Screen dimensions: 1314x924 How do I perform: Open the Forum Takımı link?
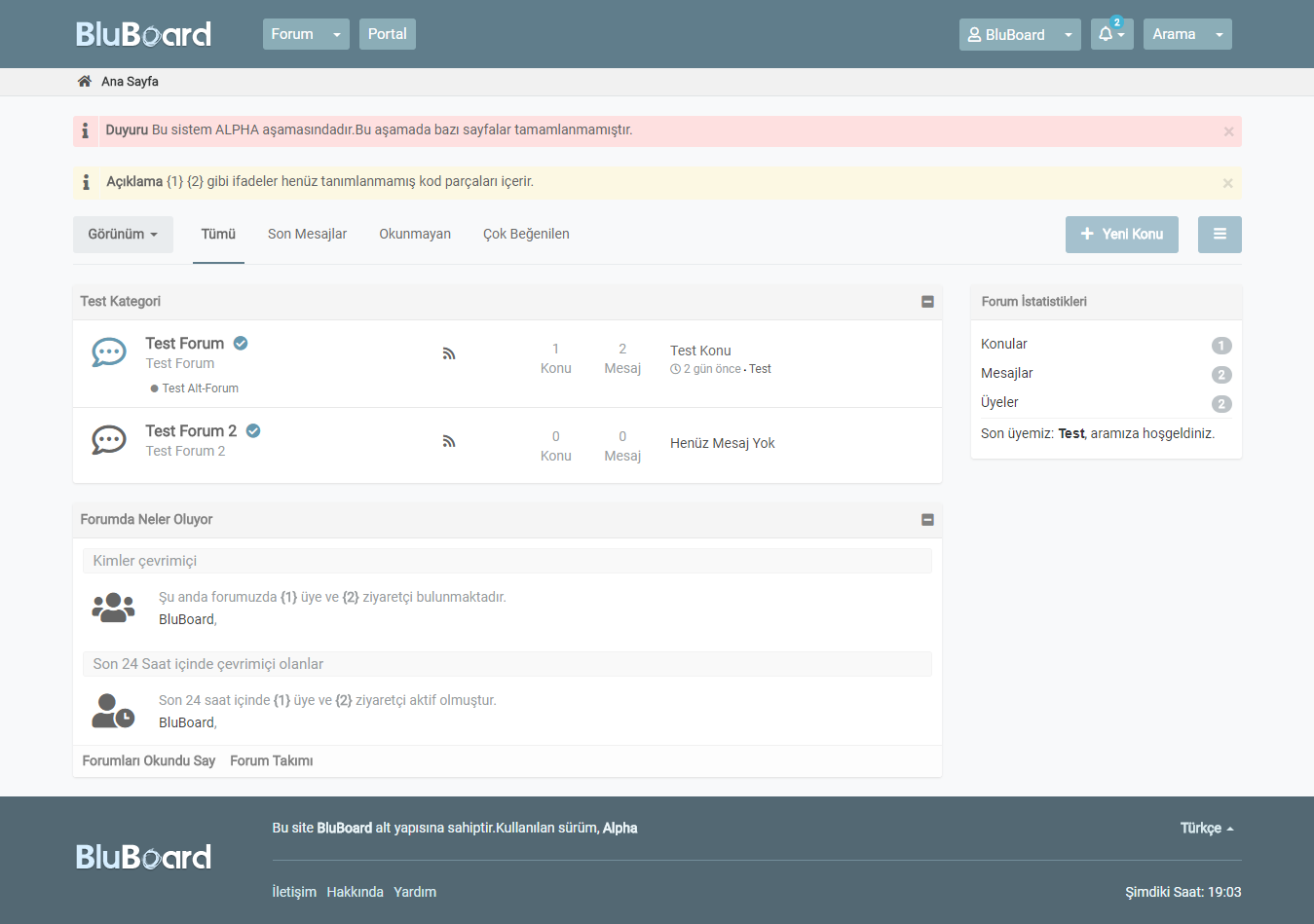click(x=272, y=761)
